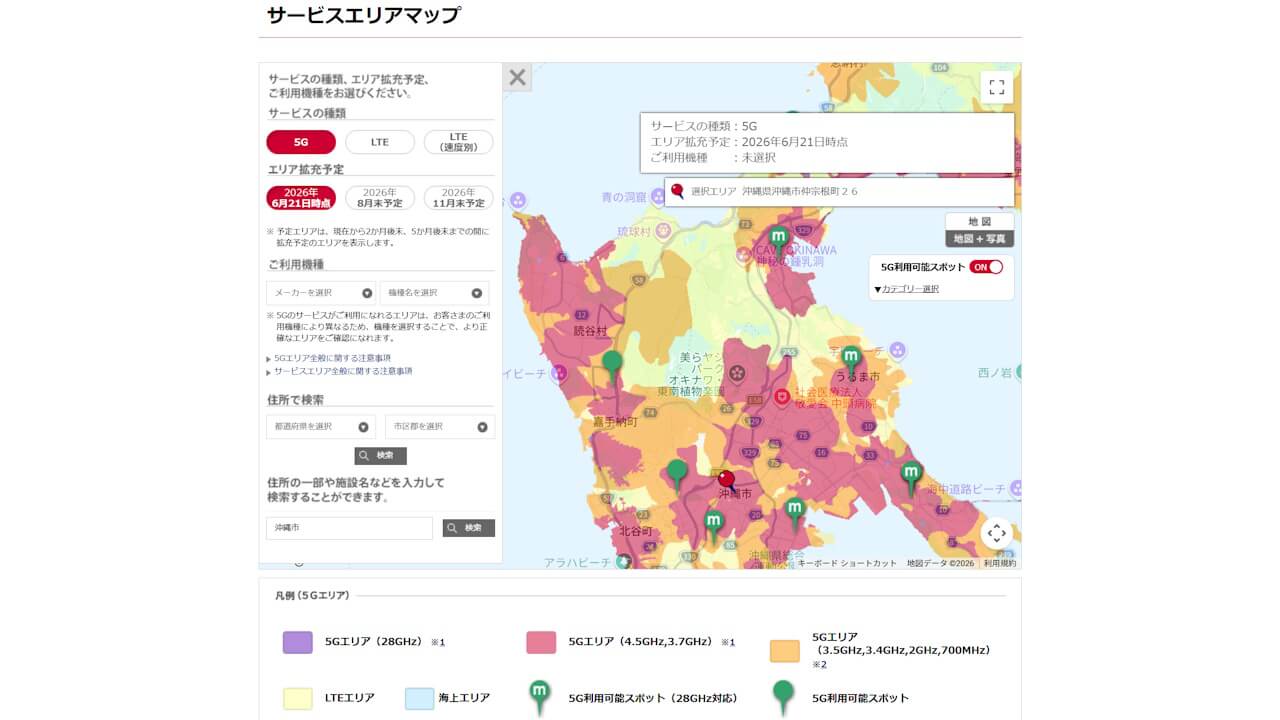The image size is (1280, 720).
Task: Click the red selected-area pin at 沖縄市
Action: click(x=727, y=483)
